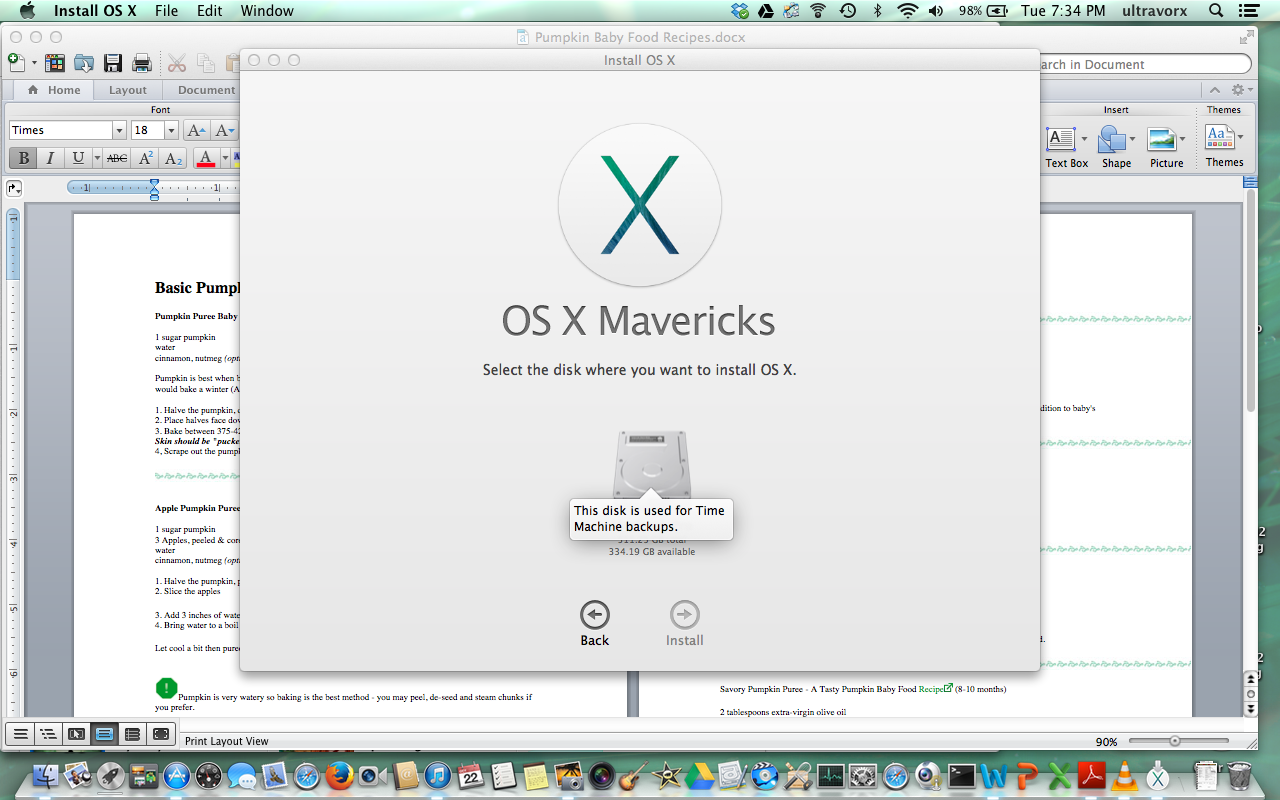Click the greyed Install arrow button
The width and height of the screenshot is (1280, 800).
[685, 615]
